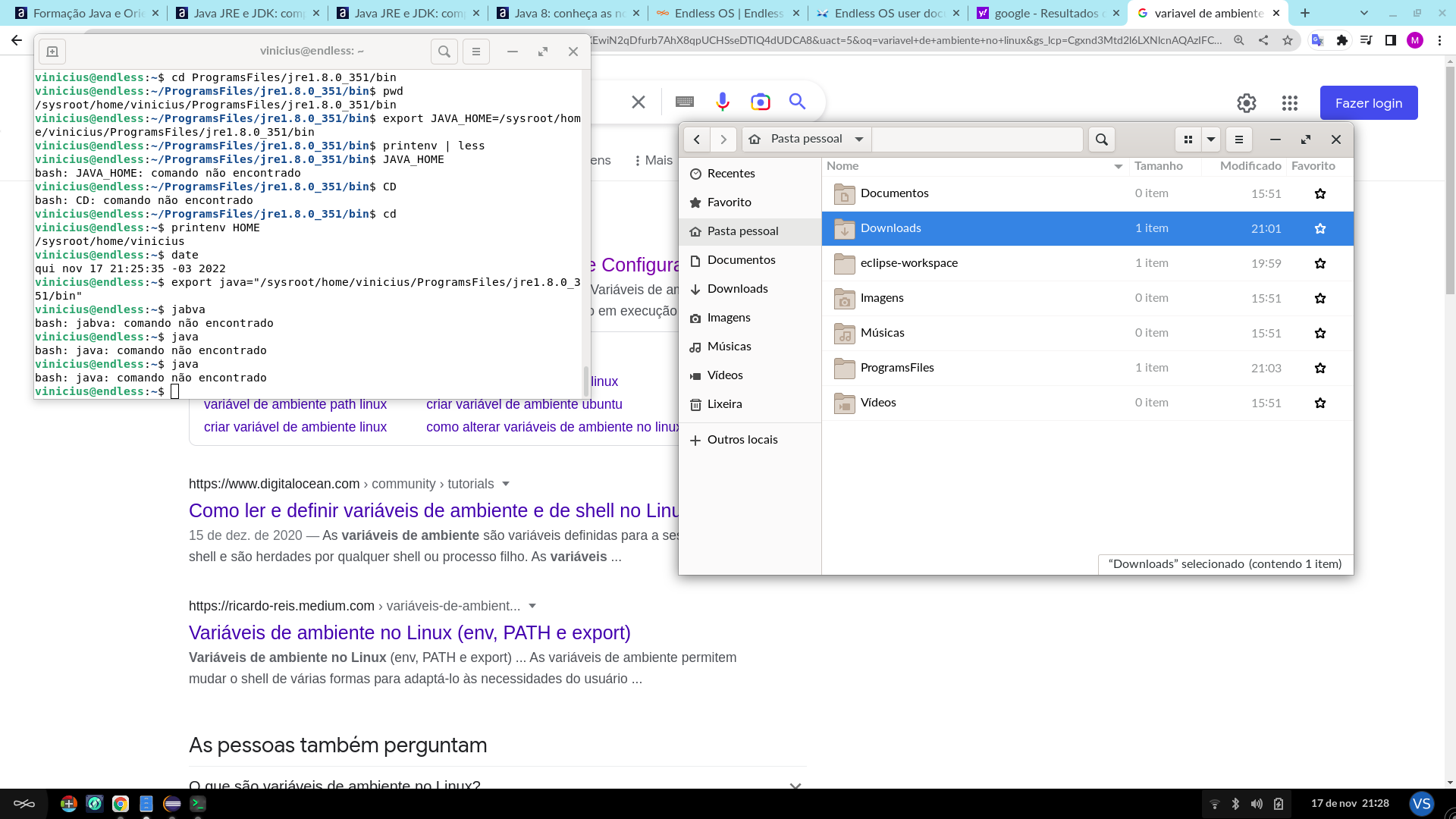This screenshot has width=1456, height=819.
Task: Open file manager view options dropdown
Action: coord(1211,140)
